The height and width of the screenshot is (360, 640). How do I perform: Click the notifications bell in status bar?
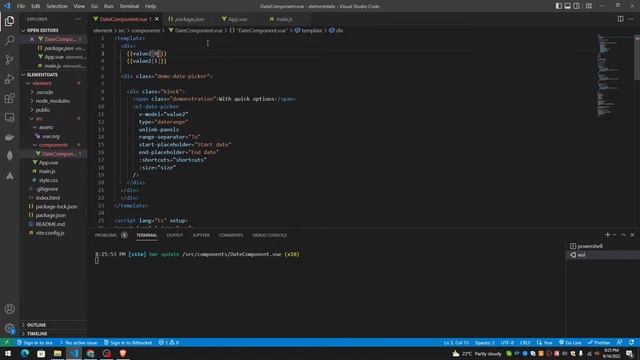(631, 342)
